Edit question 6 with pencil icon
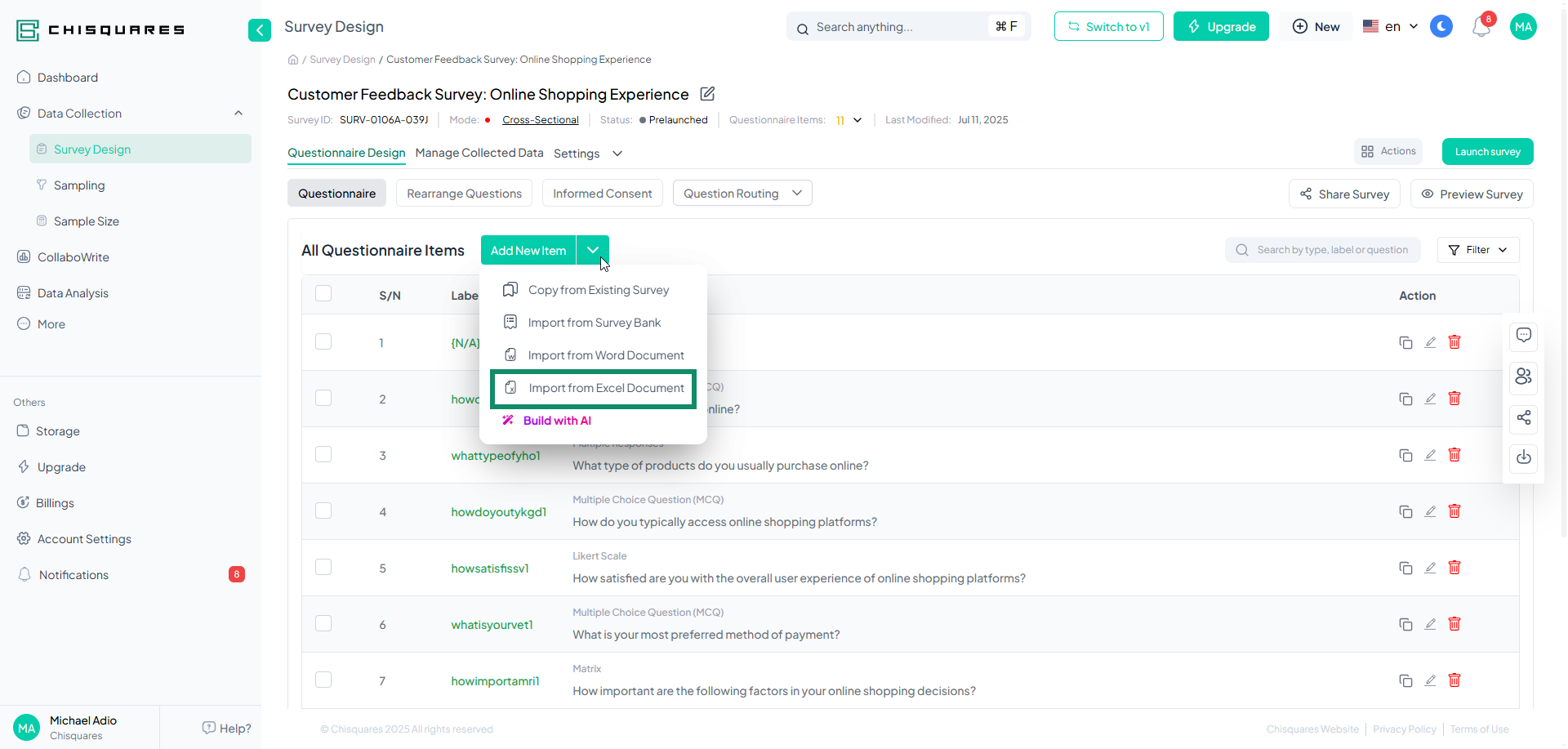This screenshot has height=749, width=1568. coord(1429,624)
